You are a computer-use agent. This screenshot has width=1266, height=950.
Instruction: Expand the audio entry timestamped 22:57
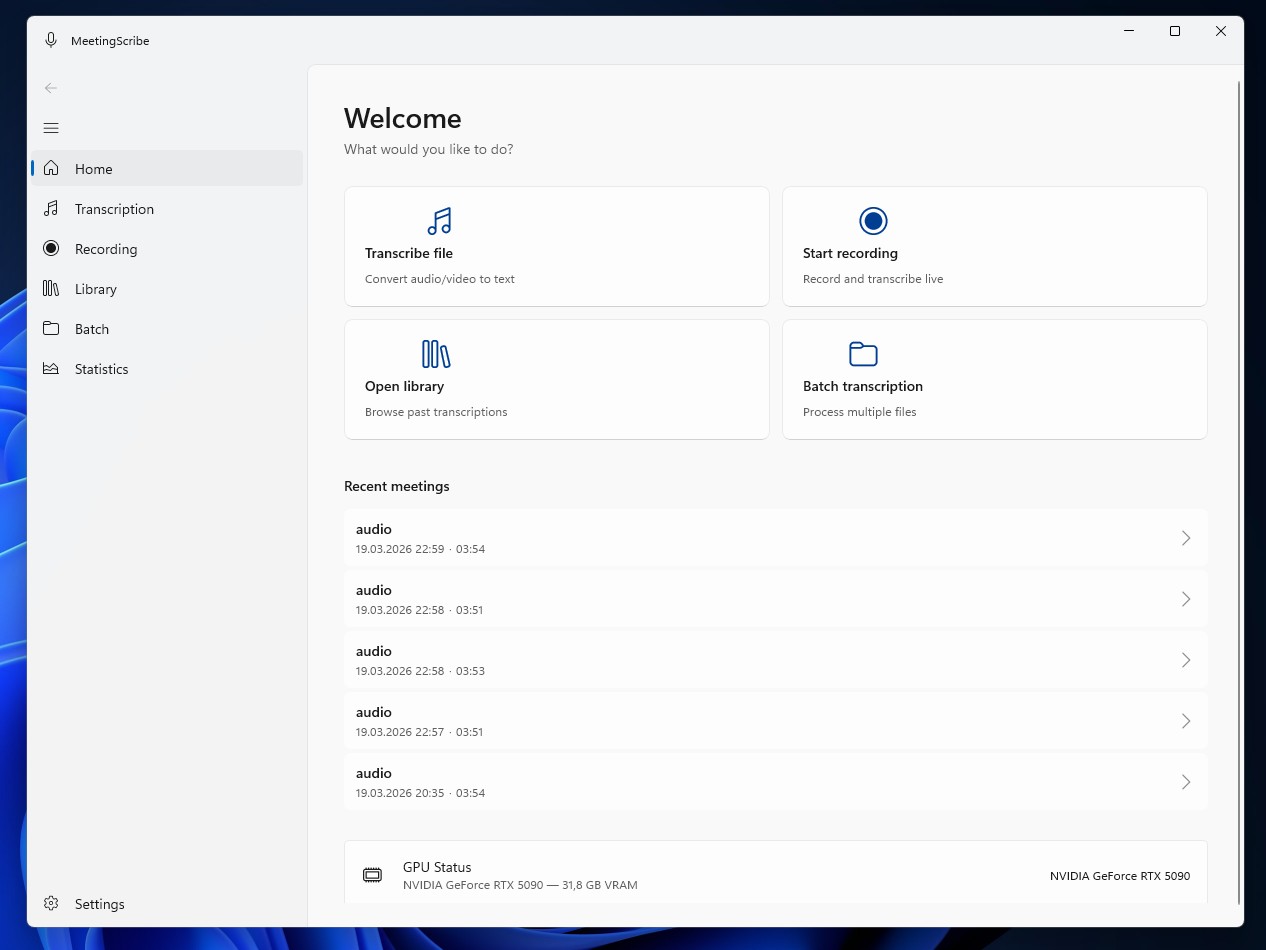776,720
